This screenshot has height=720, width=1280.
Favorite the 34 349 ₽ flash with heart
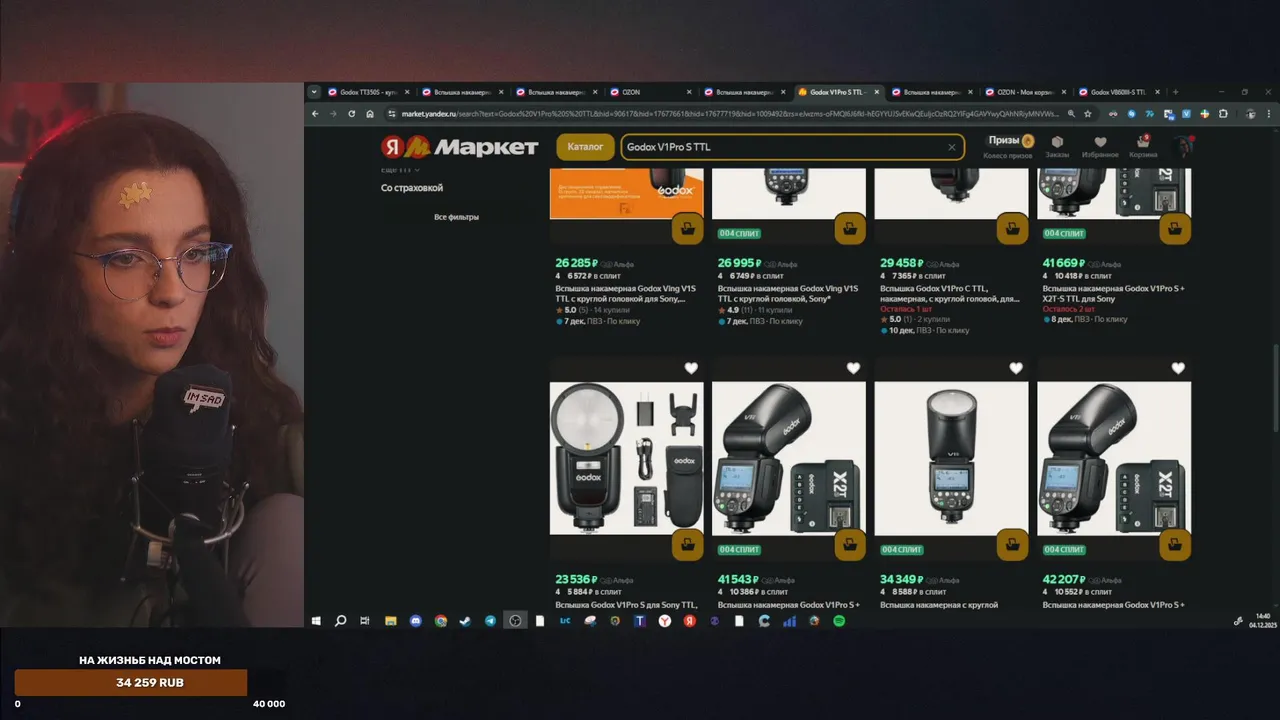click(1016, 369)
